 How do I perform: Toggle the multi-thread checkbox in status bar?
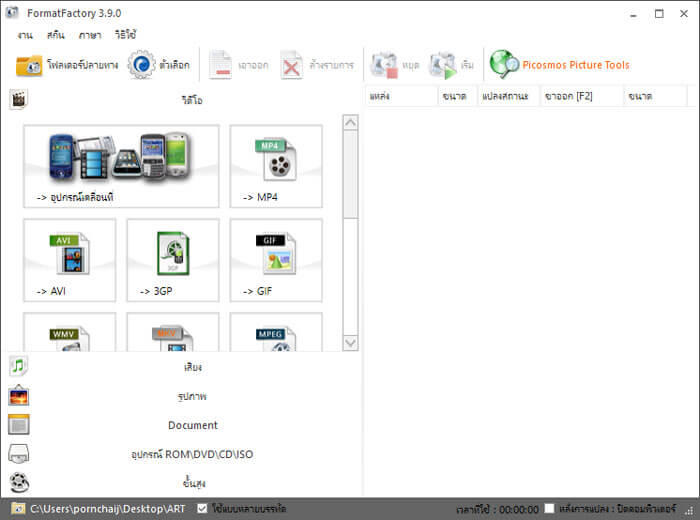202,508
